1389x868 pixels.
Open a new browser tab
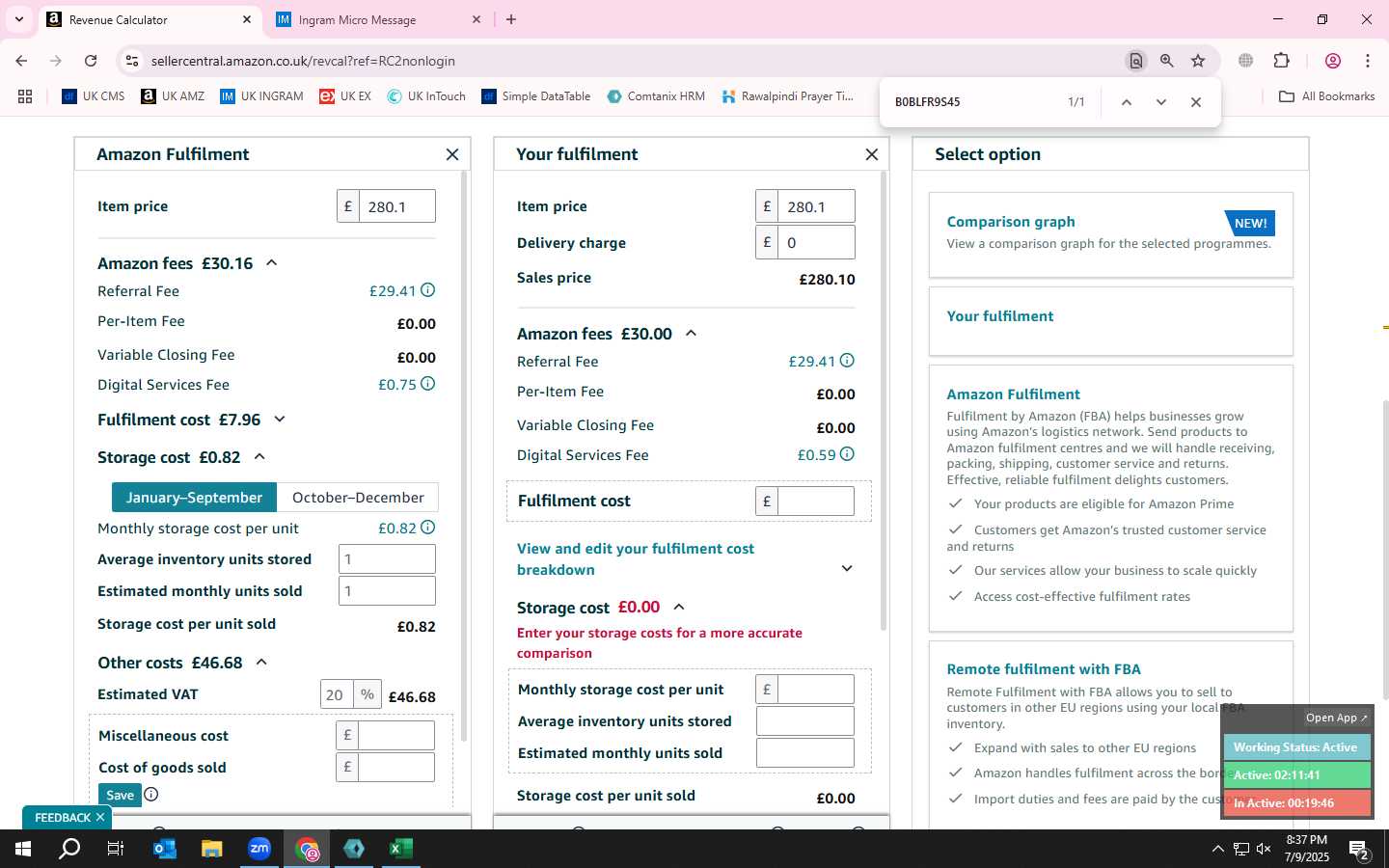pyautogui.click(x=511, y=19)
